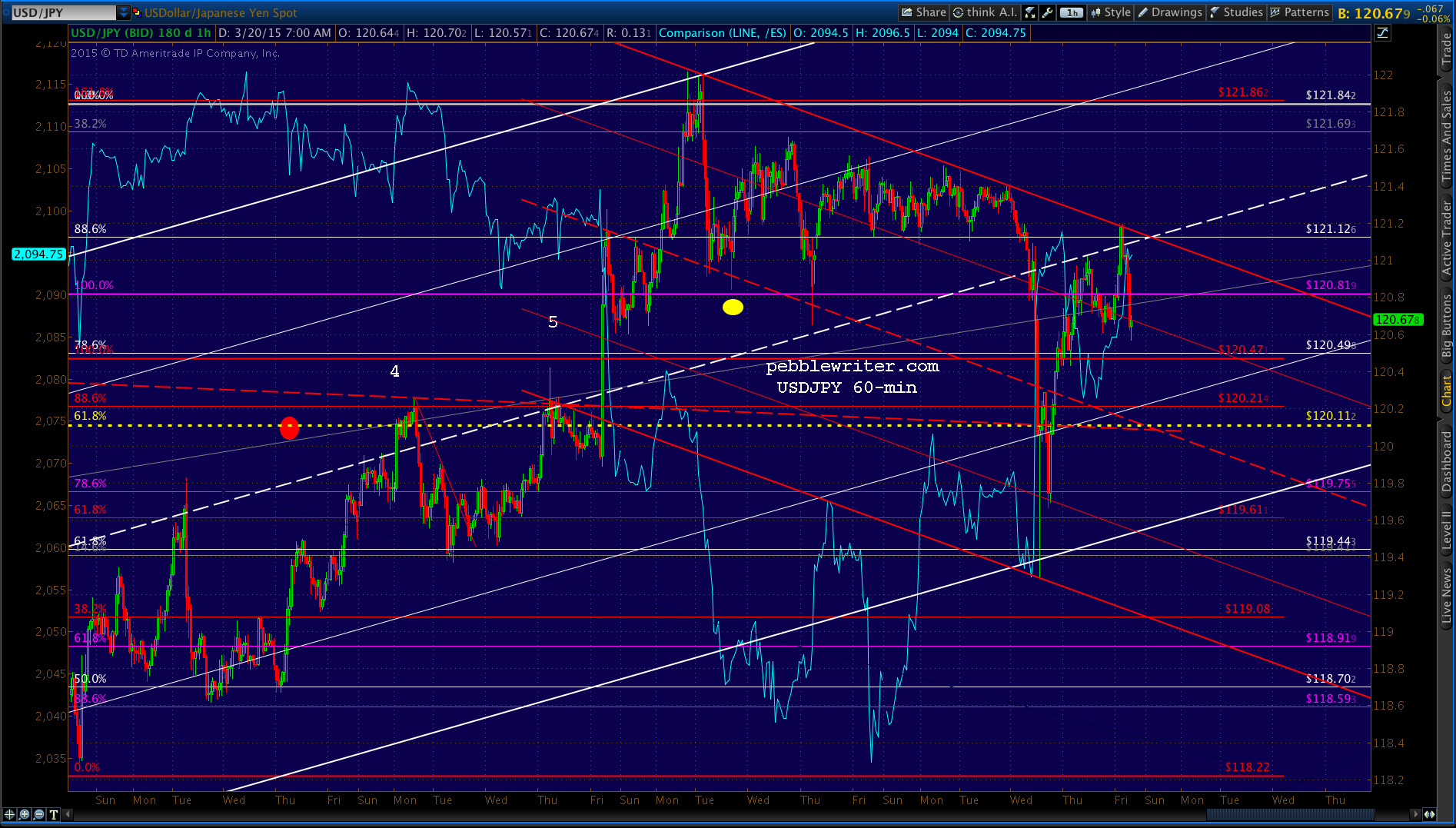
Task: Open the Trade side tab
Action: pos(1447,49)
